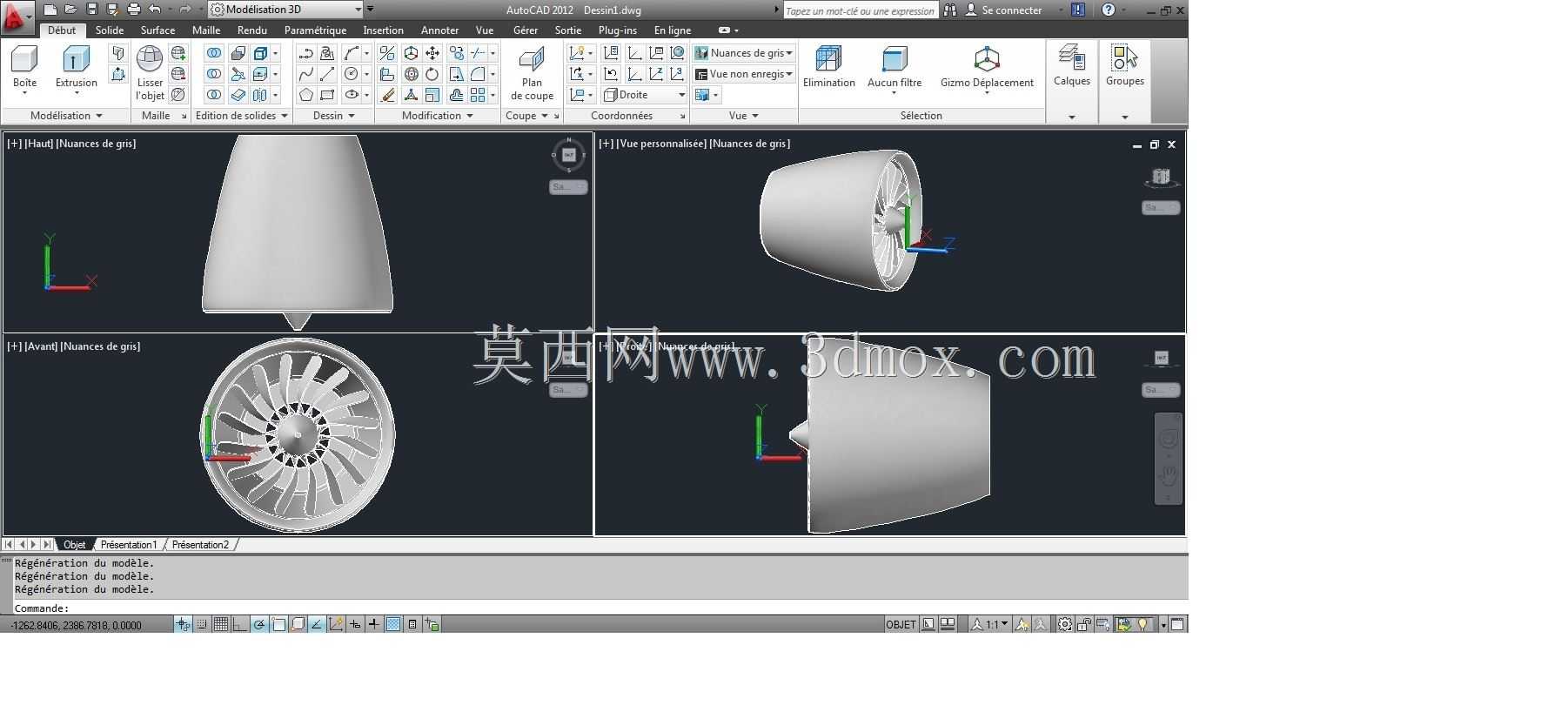The image size is (1568, 712).
Task: Click the Elimination culling tool
Action: [828, 67]
